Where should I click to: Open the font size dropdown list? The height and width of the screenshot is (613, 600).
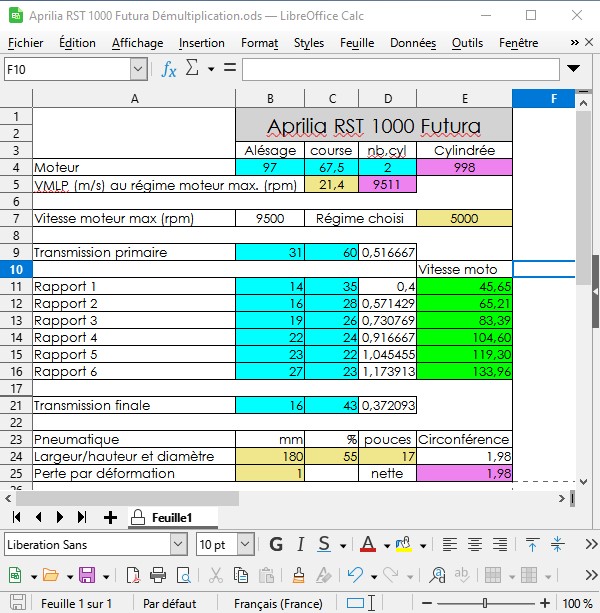pyautogui.click(x=245, y=544)
